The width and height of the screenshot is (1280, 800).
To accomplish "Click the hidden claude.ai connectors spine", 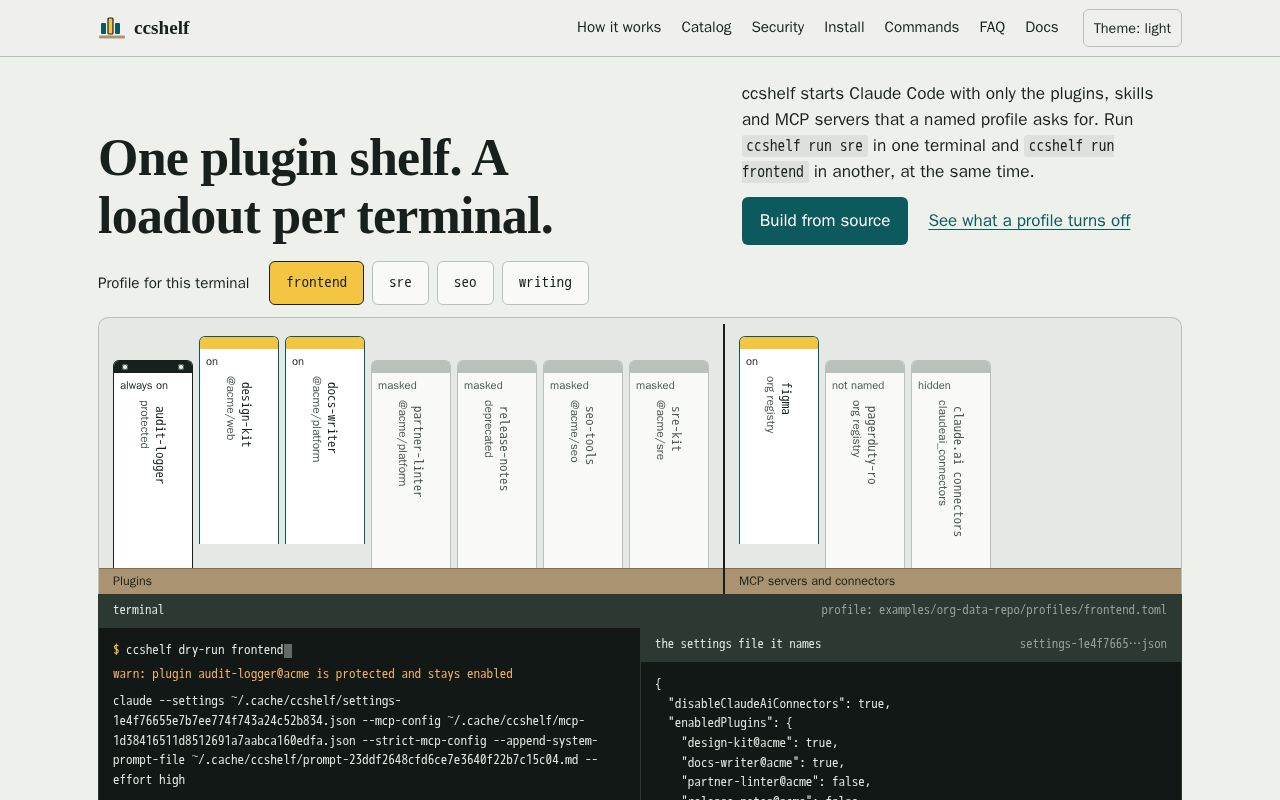I will (951, 464).
